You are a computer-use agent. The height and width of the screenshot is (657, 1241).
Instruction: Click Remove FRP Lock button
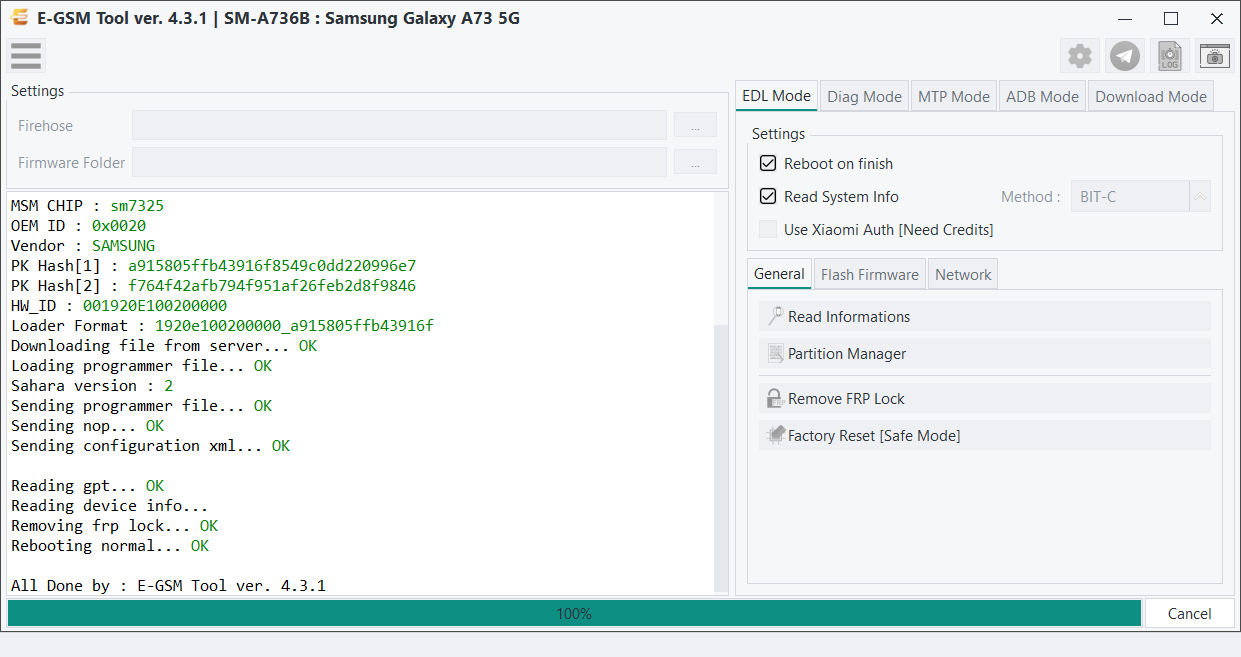click(x=984, y=398)
